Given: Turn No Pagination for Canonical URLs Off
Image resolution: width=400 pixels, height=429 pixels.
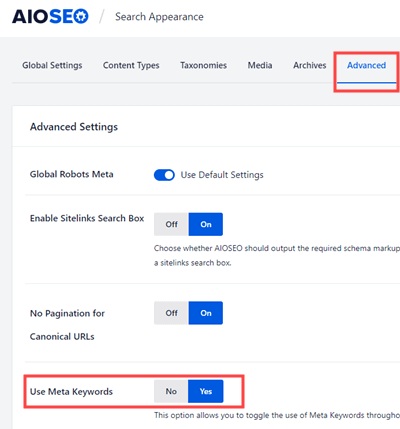Looking at the screenshot, I should [171, 313].
